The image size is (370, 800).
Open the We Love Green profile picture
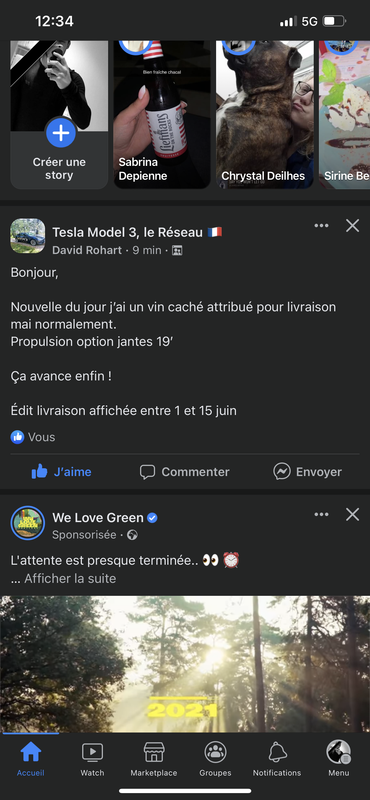click(x=28, y=523)
